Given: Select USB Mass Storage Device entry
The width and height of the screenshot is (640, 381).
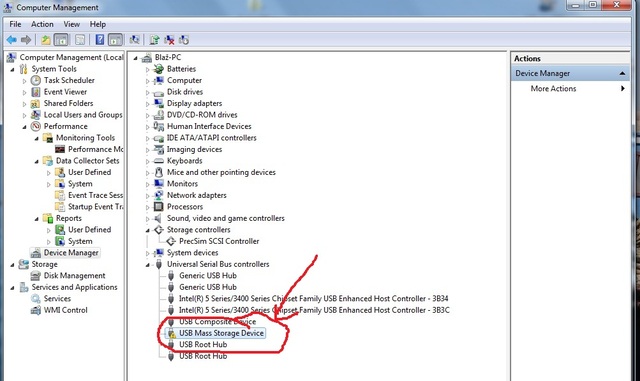Looking at the screenshot, I should 221,333.
